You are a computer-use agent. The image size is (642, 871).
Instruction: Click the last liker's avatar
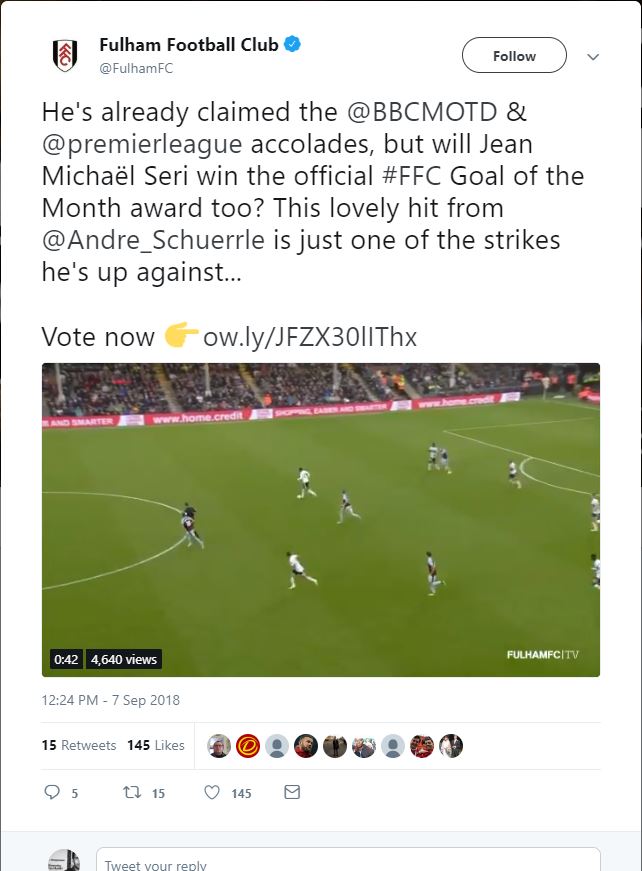coord(450,746)
